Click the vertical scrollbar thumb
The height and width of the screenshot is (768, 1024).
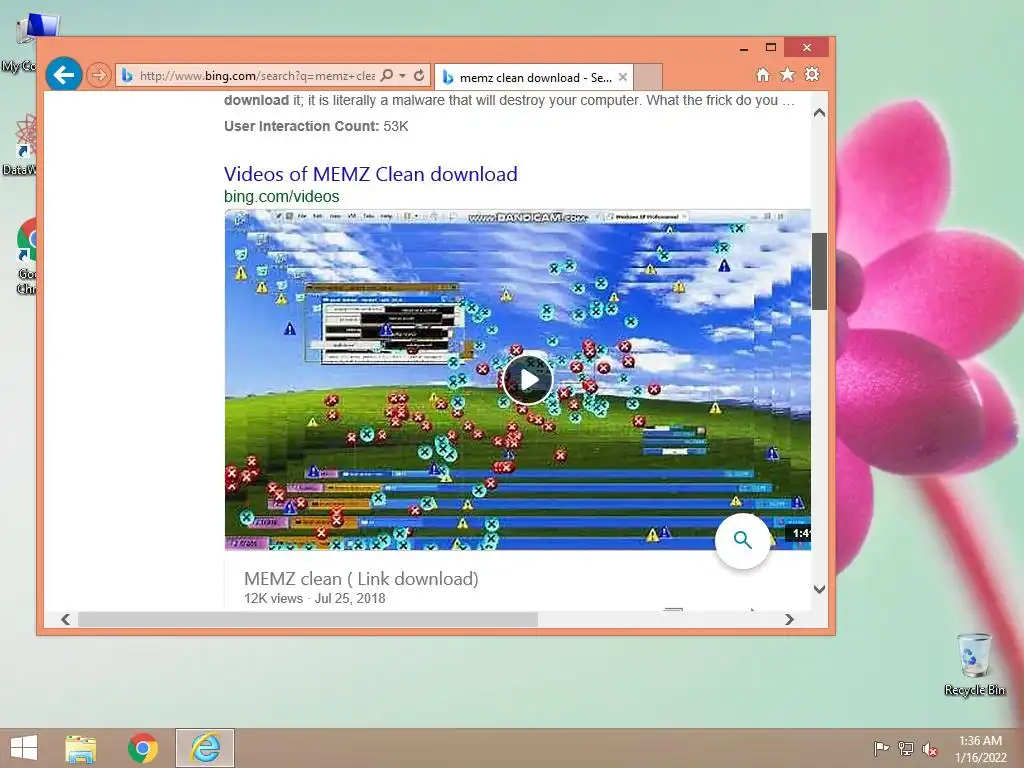coord(820,271)
